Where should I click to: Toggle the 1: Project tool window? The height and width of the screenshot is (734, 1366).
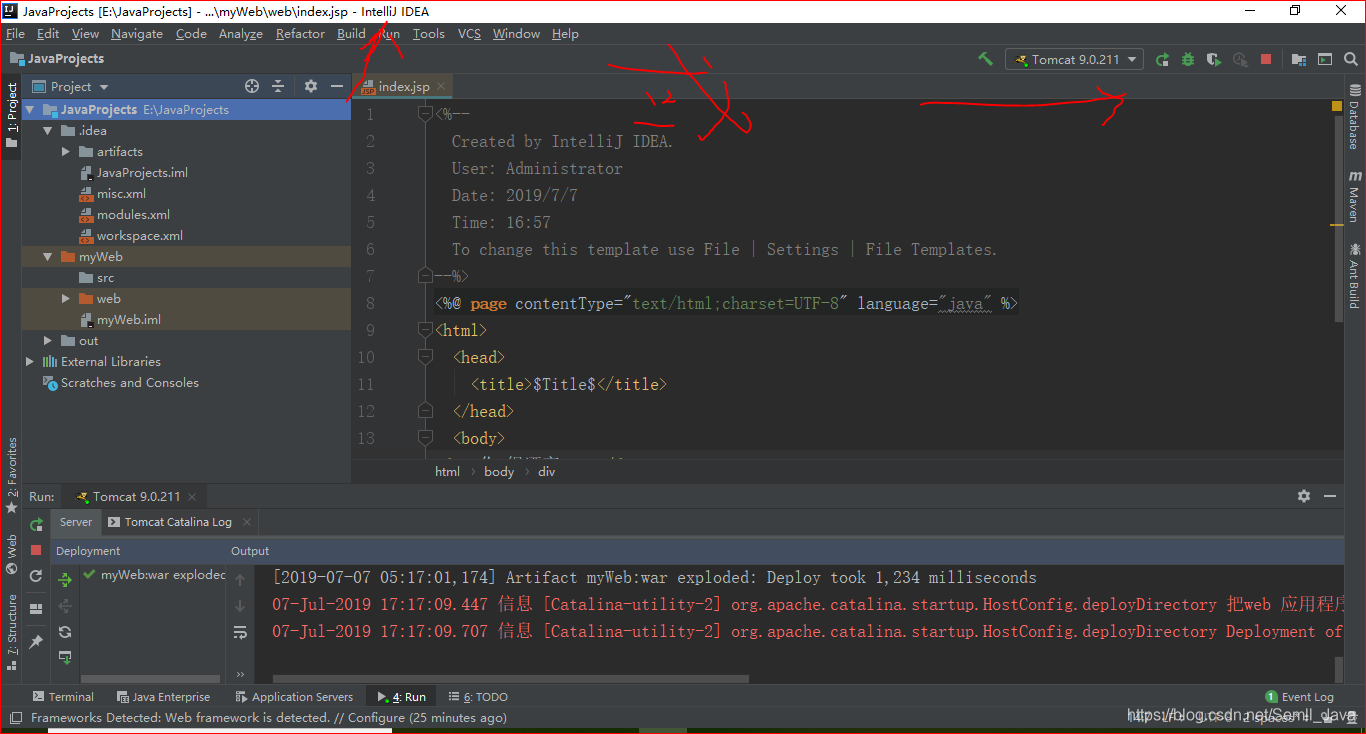[x=11, y=114]
